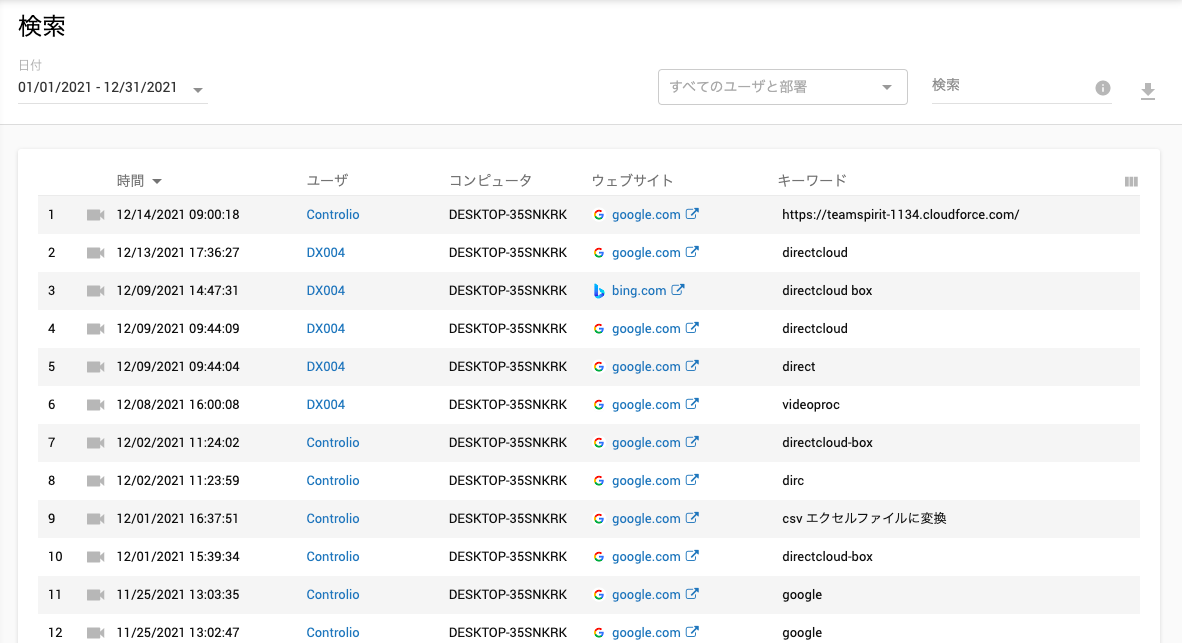Open the column chooser icon

pos(1131,182)
